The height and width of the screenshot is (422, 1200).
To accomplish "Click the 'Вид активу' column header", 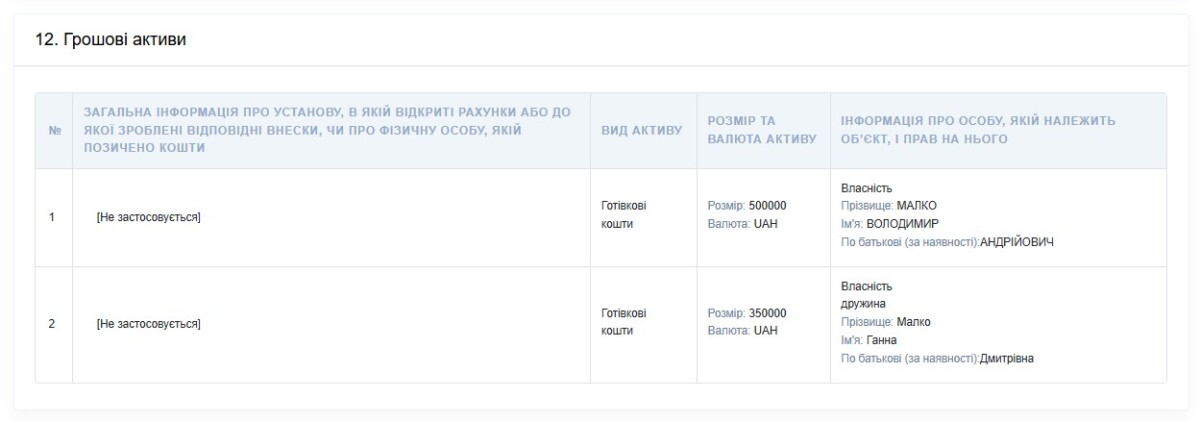I will 642,131.
